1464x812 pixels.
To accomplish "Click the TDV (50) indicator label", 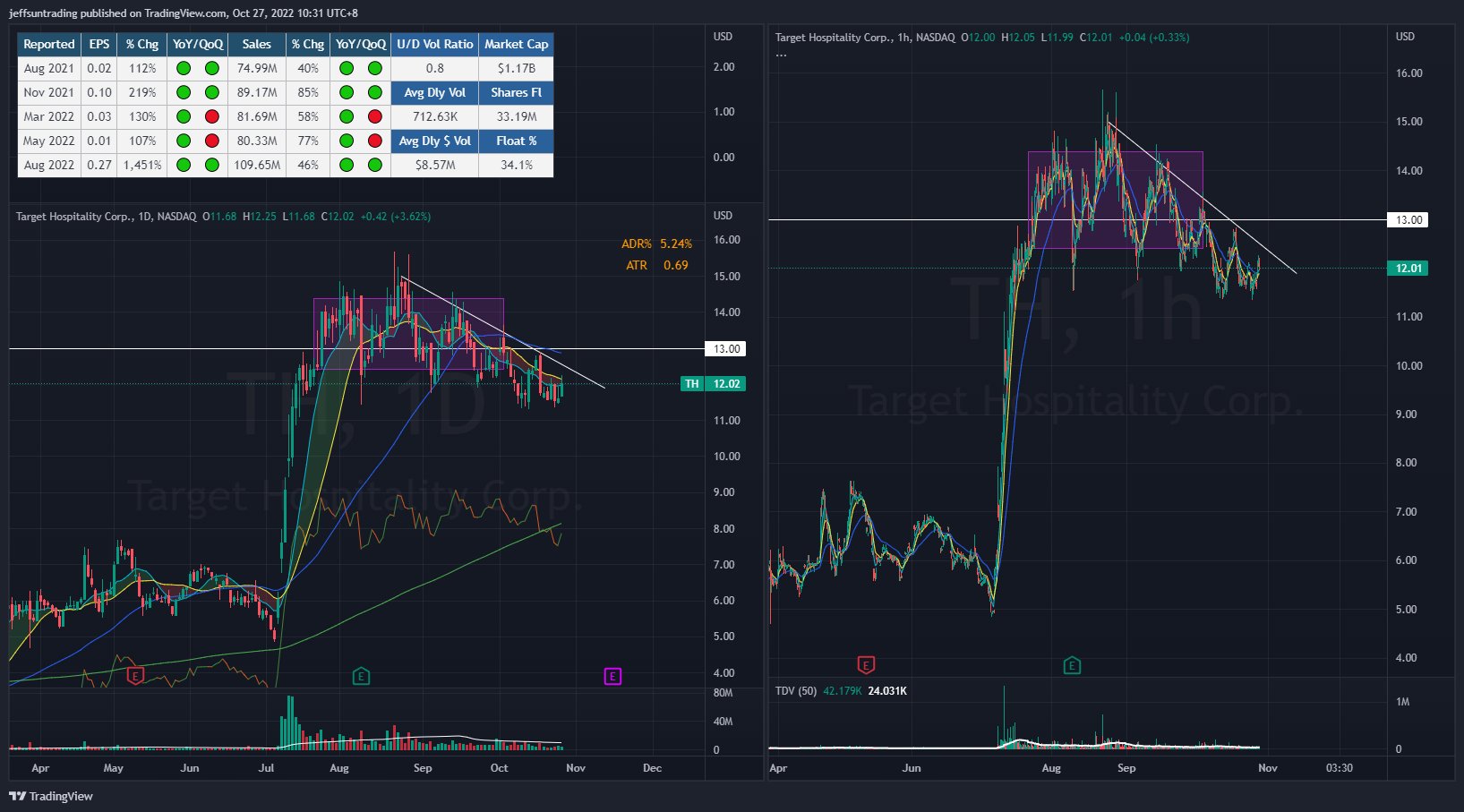I will coord(795,691).
